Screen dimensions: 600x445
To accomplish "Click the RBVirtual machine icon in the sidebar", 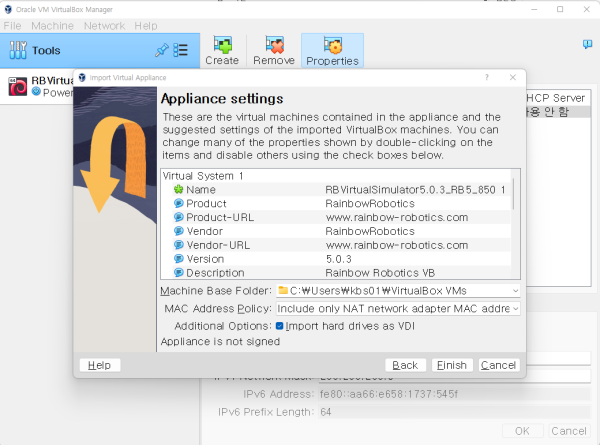I will tap(18, 86).
